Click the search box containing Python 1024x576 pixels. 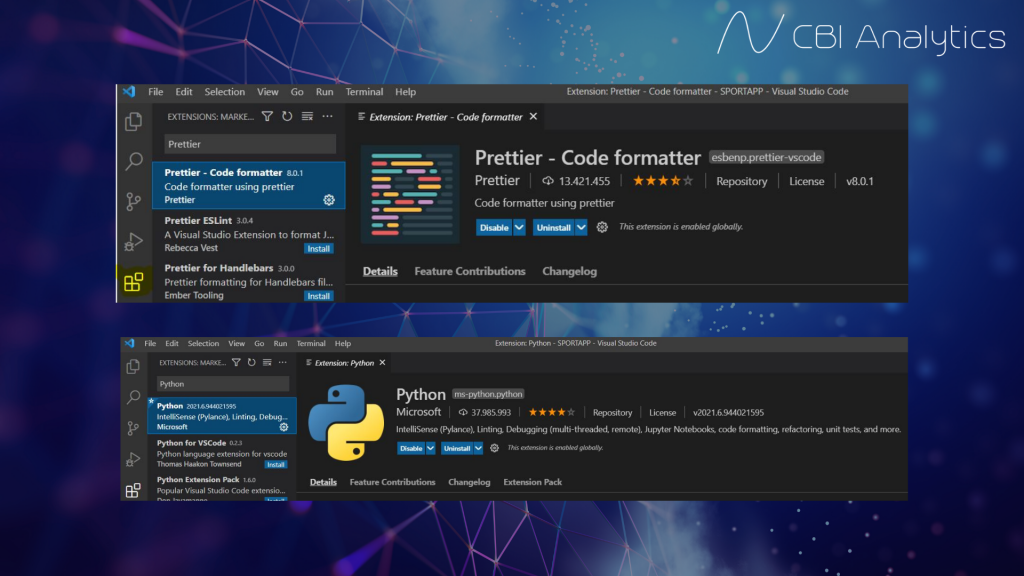[x=223, y=384]
